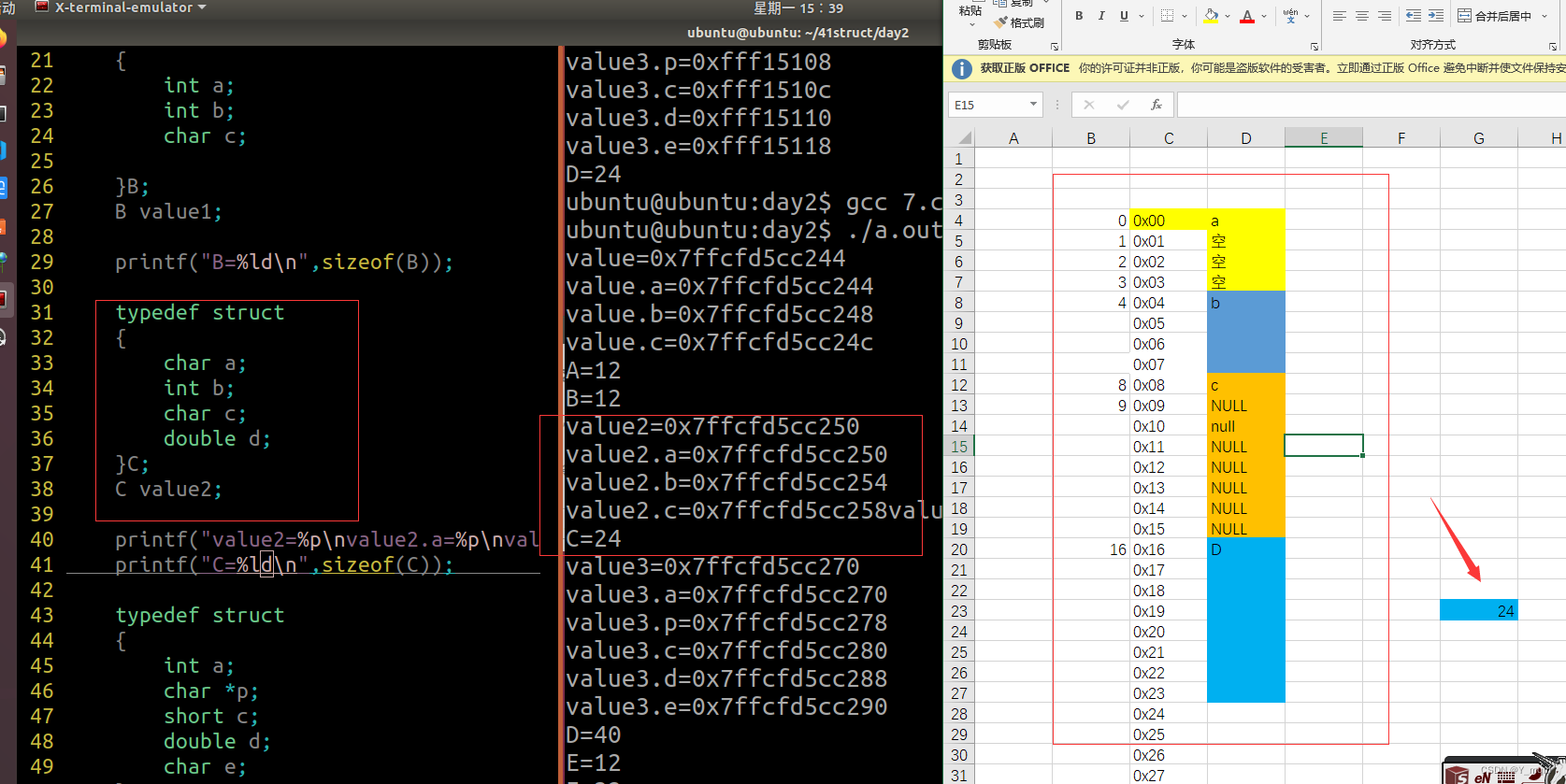Click formula bar confirm checkmark icon

(x=1122, y=105)
